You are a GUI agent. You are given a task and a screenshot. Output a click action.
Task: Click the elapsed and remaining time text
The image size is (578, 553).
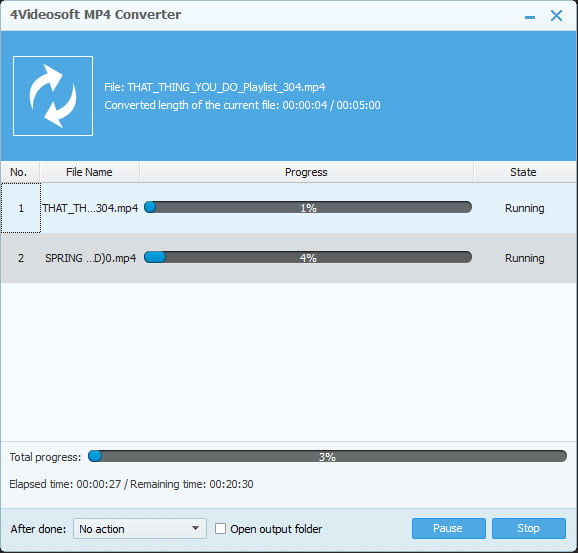131,484
